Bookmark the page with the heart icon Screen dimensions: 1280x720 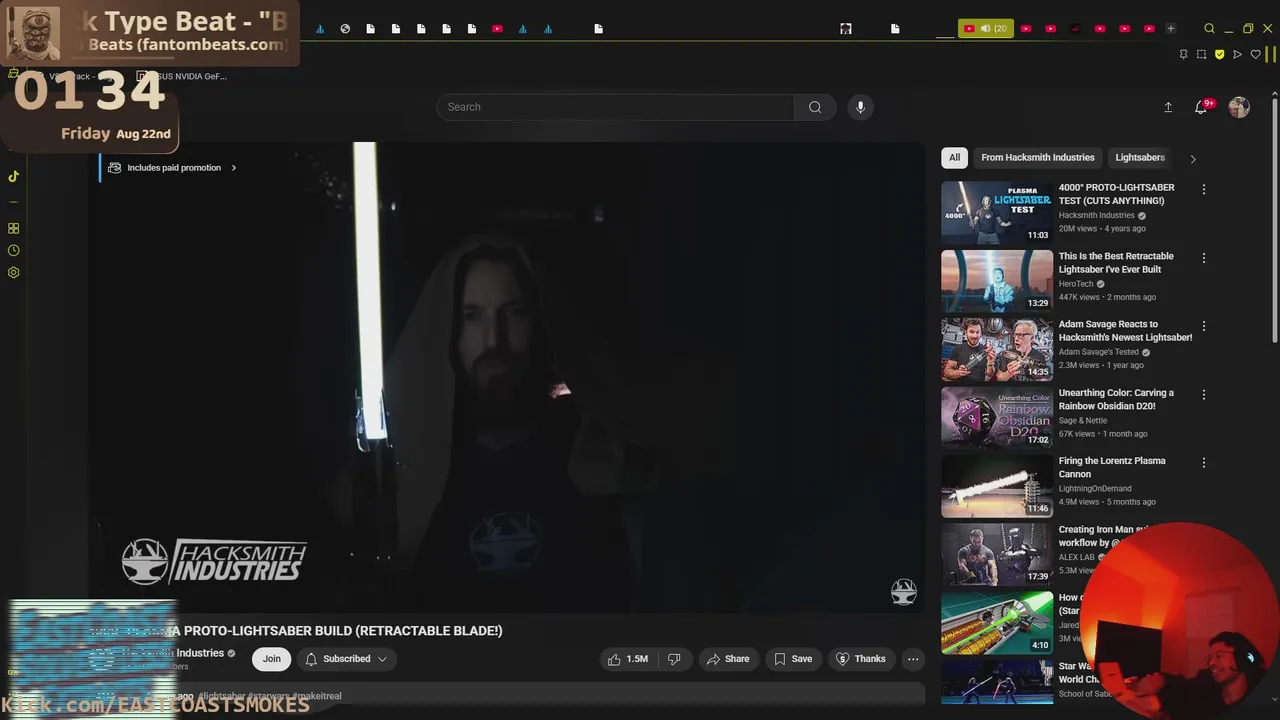(1255, 54)
